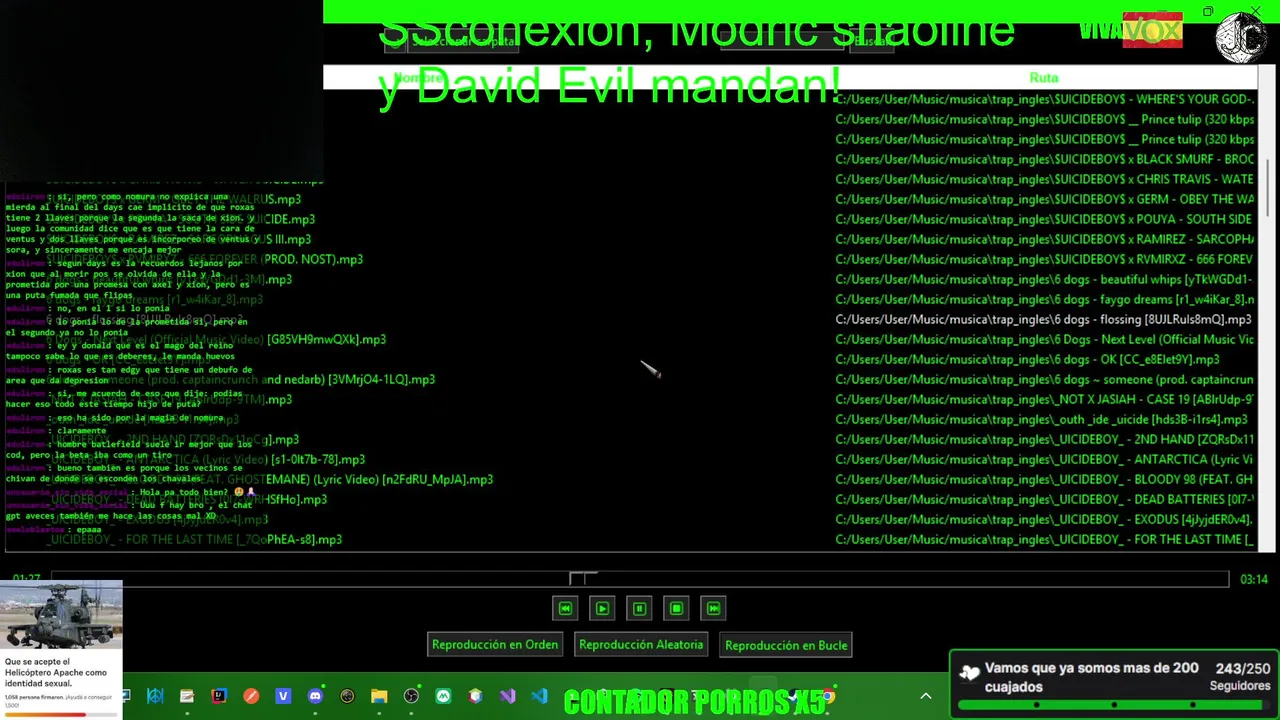Click the play button

tap(602, 608)
